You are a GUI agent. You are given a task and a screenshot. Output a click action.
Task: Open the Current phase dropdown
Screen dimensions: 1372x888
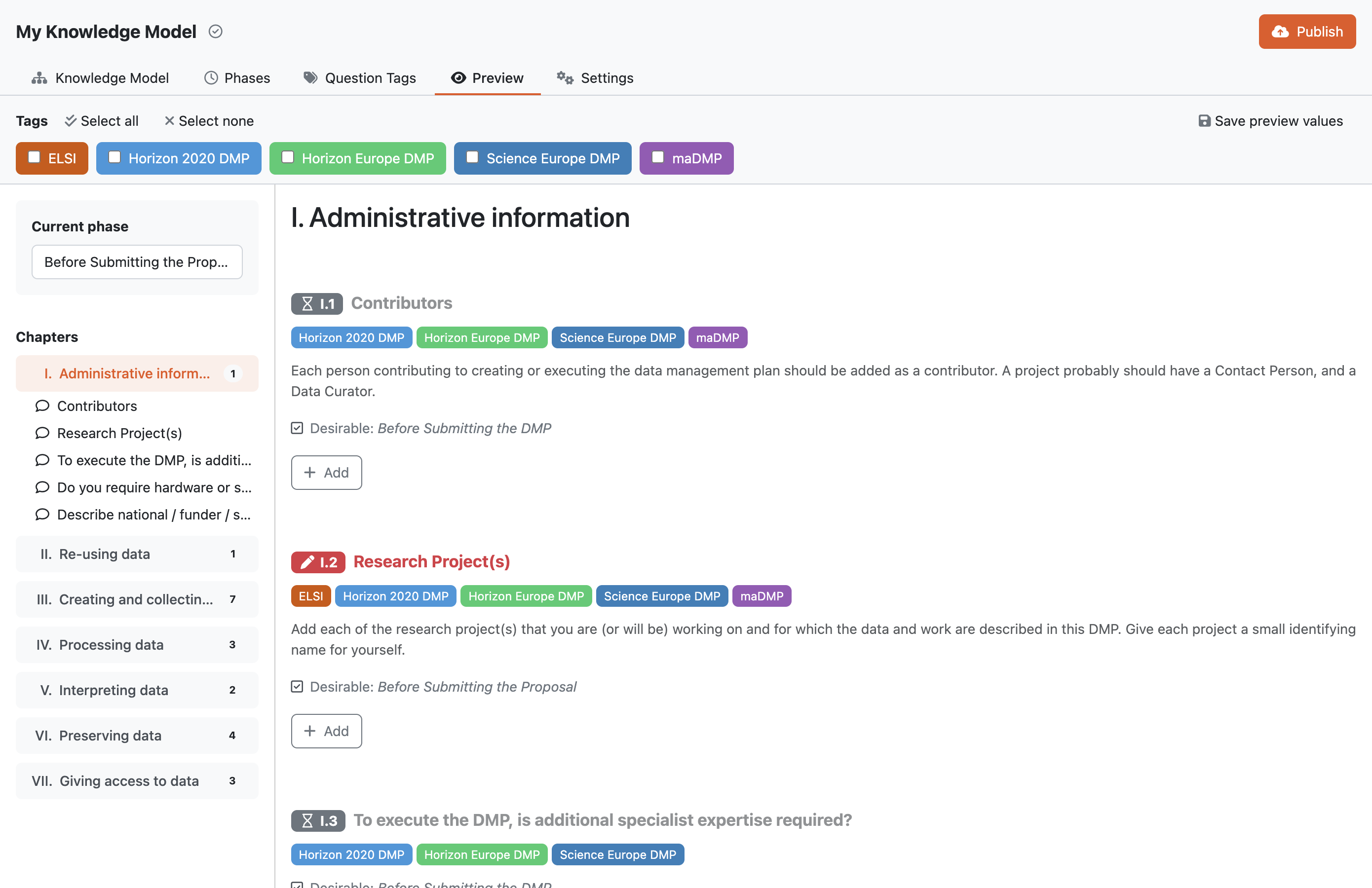(x=137, y=262)
